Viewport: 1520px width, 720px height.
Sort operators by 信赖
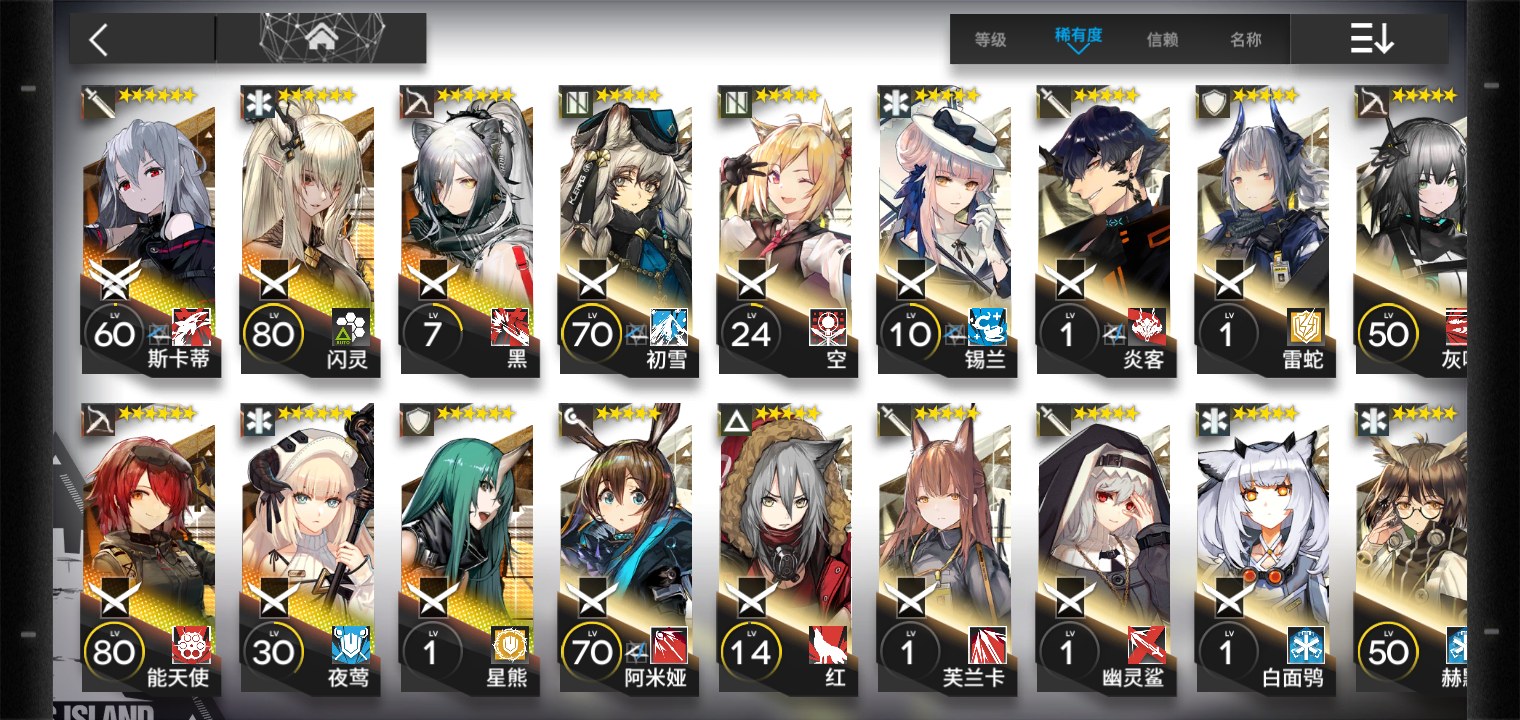pyautogui.click(x=1162, y=40)
